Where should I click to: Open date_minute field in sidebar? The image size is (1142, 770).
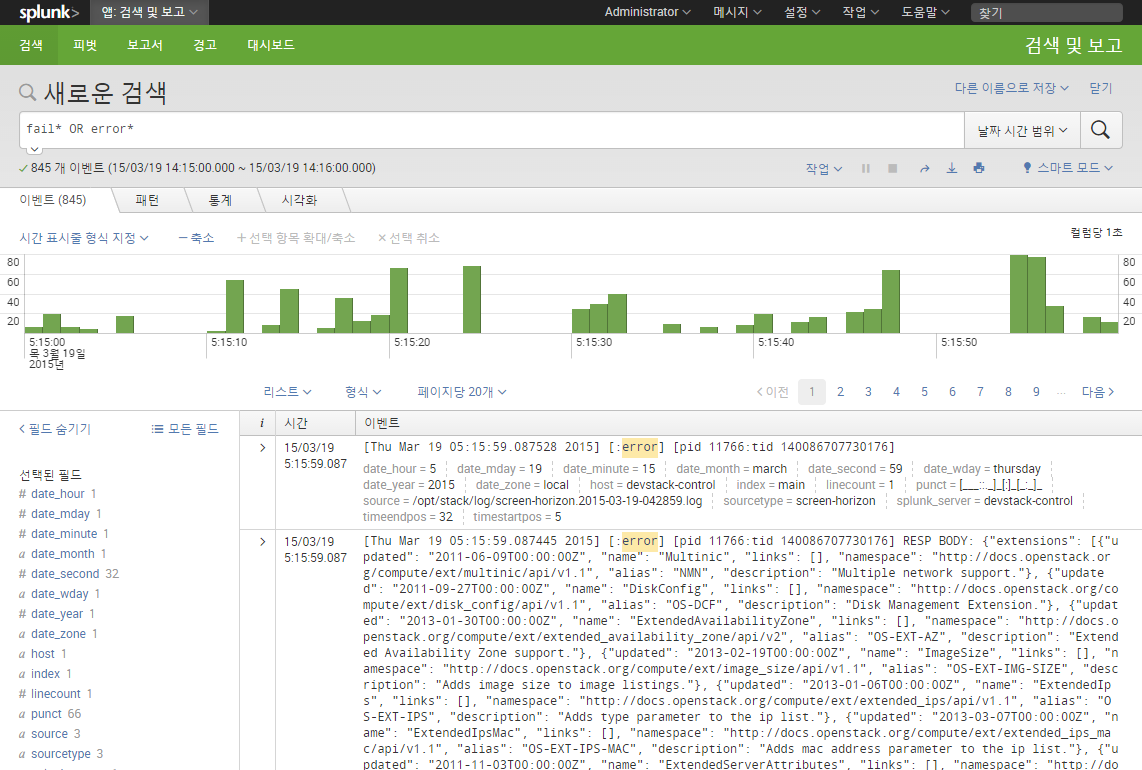(64, 534)
